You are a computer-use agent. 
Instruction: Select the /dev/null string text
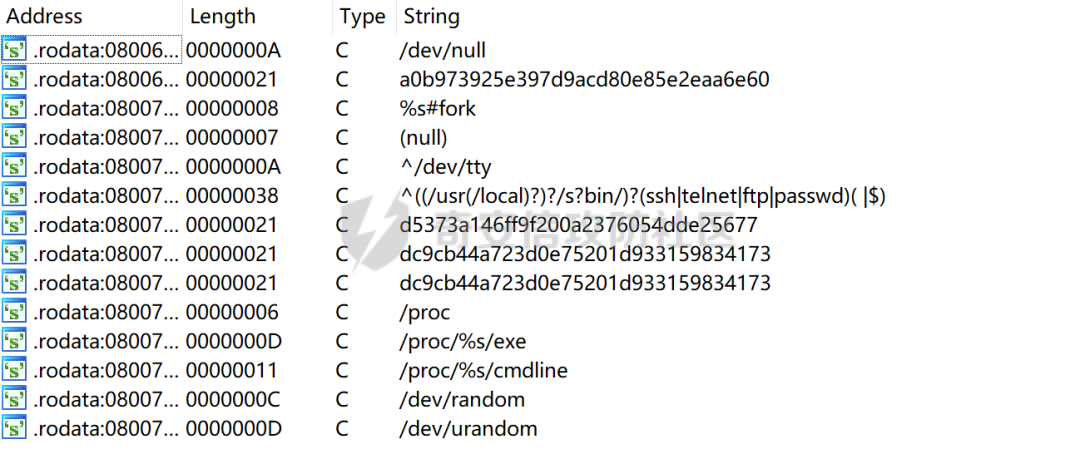click(443, 50)
